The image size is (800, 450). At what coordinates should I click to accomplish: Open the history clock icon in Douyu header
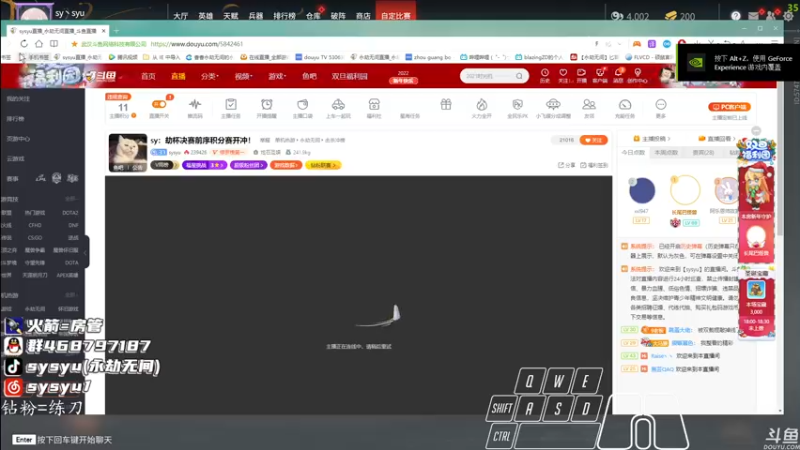click(x=545, y=73)
